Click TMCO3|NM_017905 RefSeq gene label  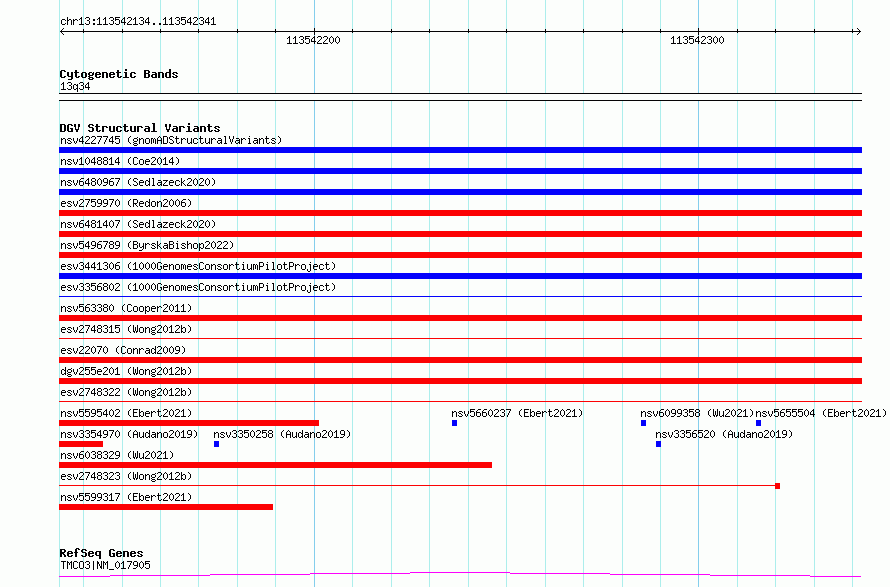pos(105,565)
